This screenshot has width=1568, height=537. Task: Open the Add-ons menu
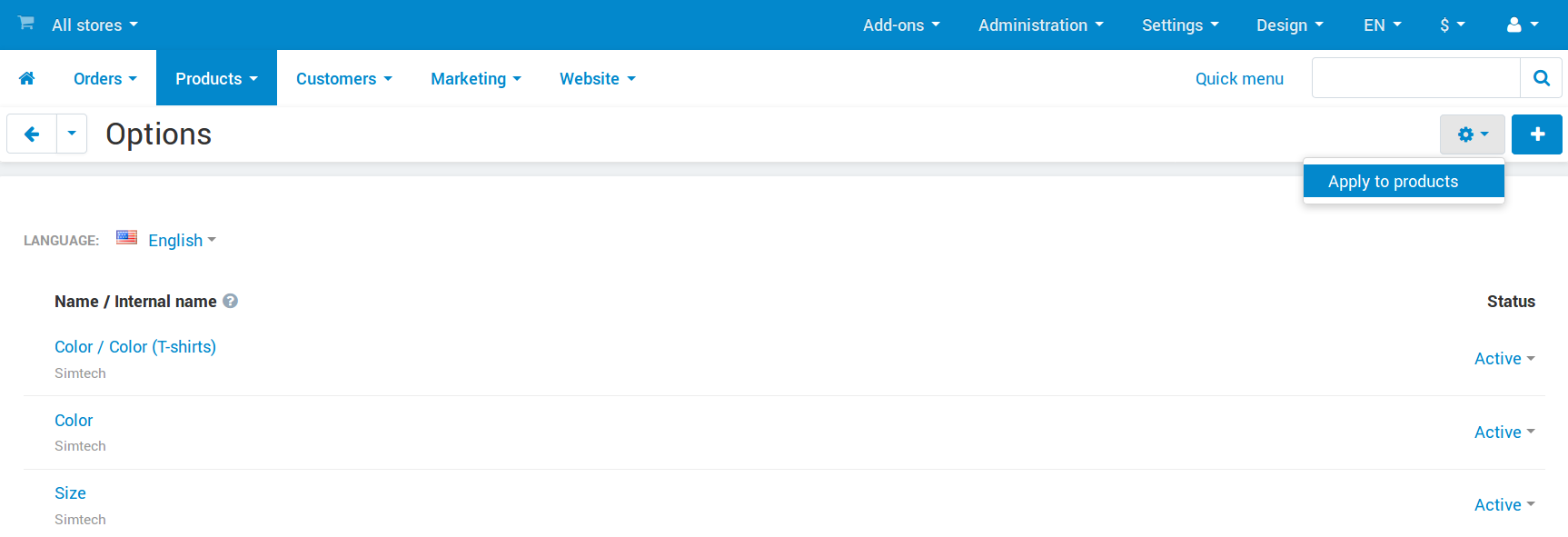[x=901, y=25]
